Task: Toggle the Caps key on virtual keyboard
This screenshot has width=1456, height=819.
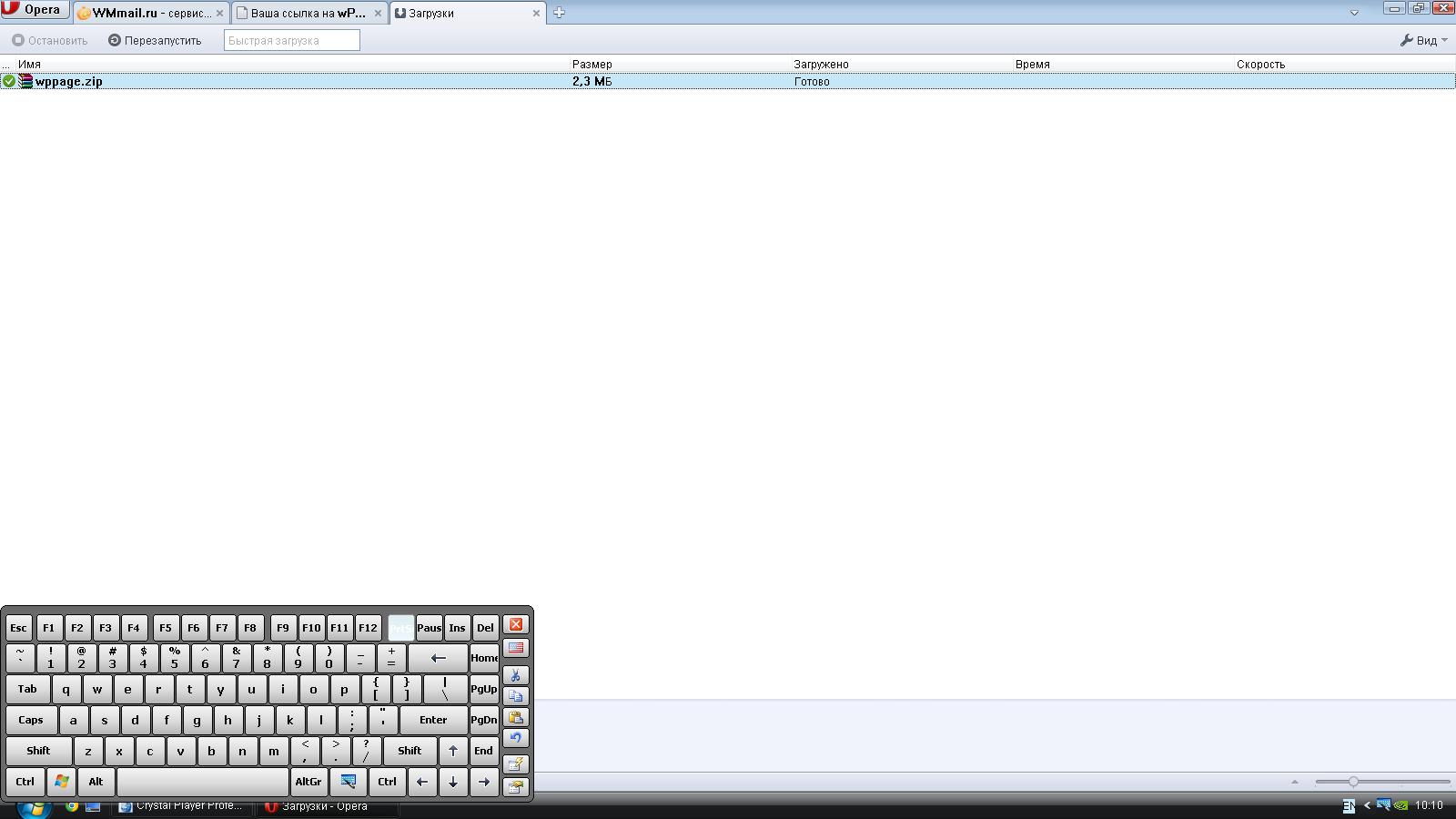Action: [x=32, y=720]
